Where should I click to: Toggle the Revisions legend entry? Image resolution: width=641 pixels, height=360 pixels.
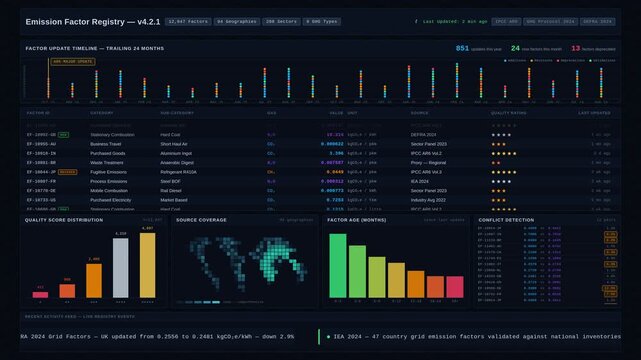541,60
